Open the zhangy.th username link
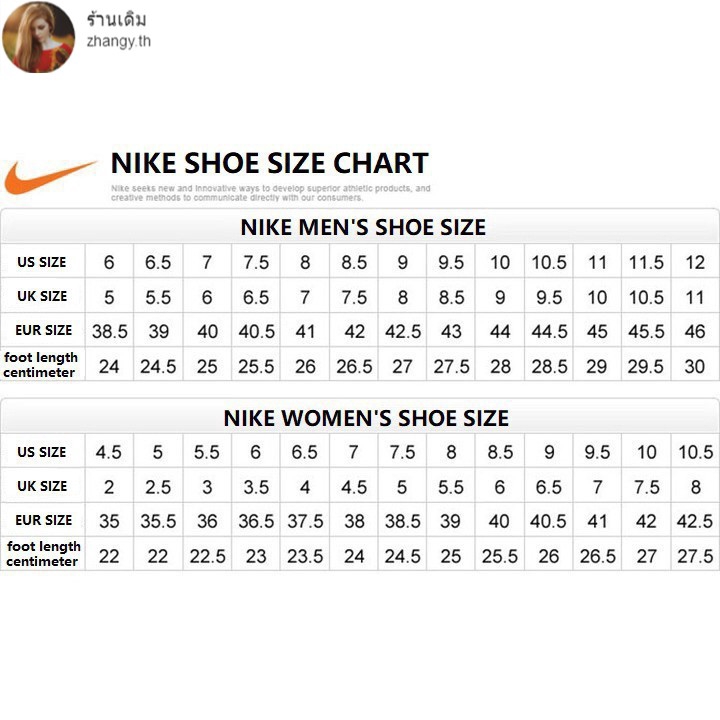720x720 pixels. click(118, 42)
